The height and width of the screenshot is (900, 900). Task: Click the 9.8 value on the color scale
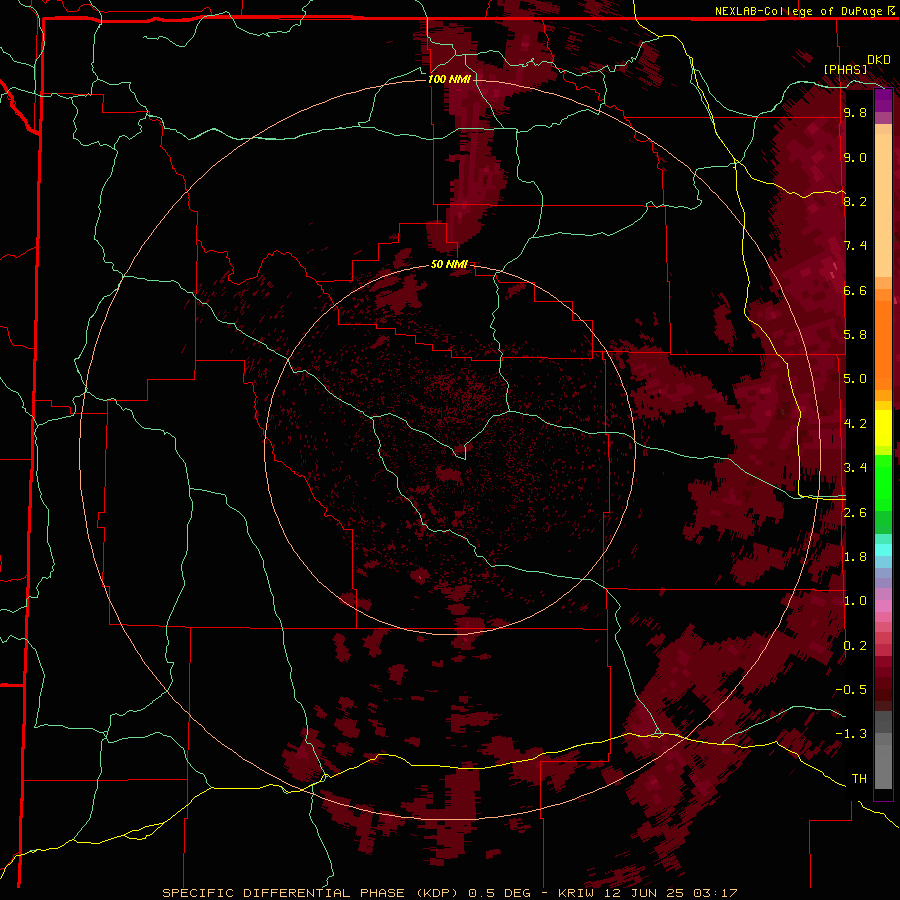pos(855,113)
